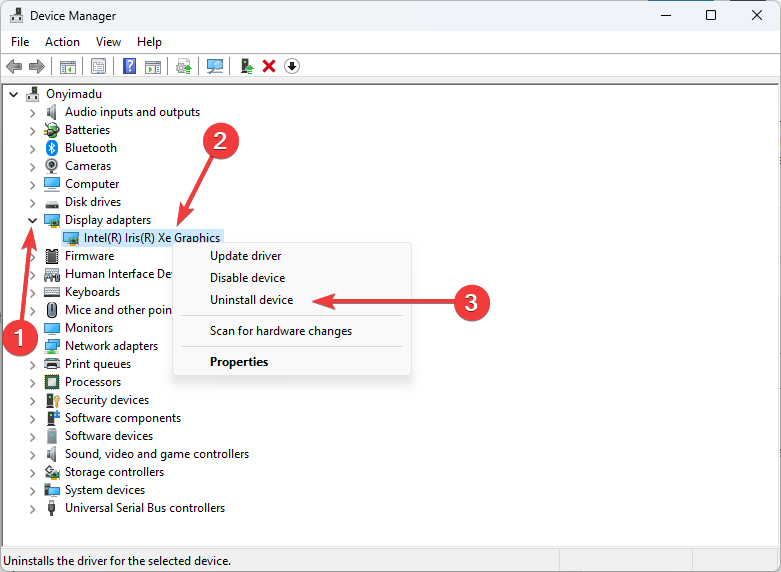Select the Software components tree item
781x572 pixels.
tap(123, 418)
